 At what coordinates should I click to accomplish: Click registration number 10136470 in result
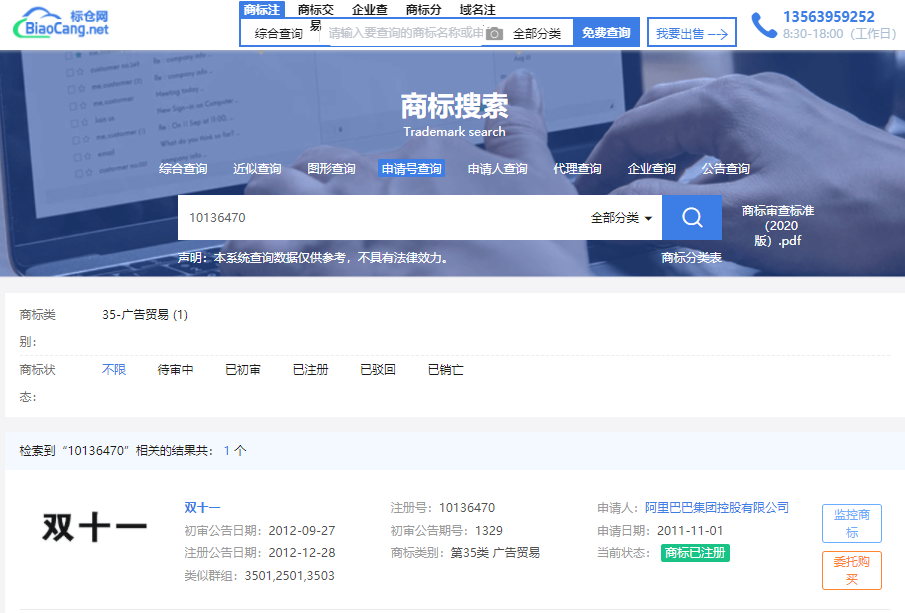[x=467, y=507]
